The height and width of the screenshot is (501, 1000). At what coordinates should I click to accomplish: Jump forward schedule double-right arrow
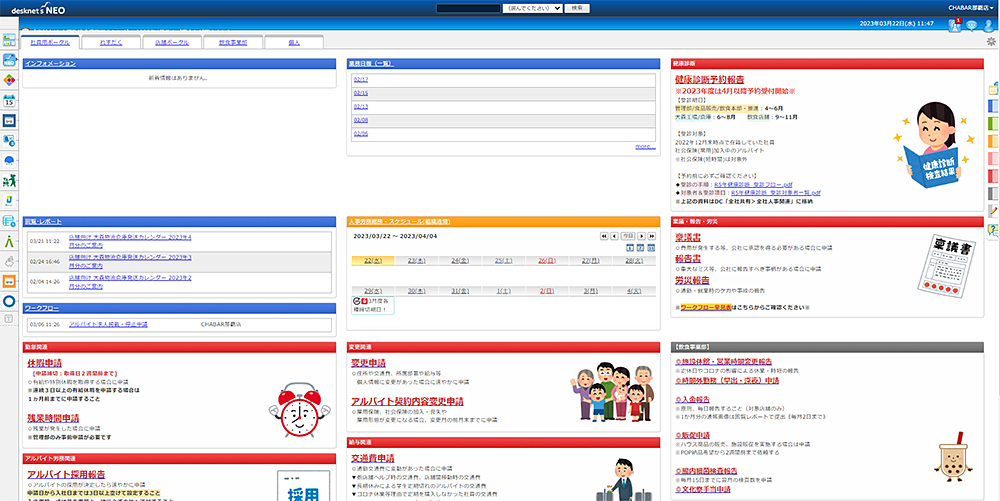[x=651, y=236]
